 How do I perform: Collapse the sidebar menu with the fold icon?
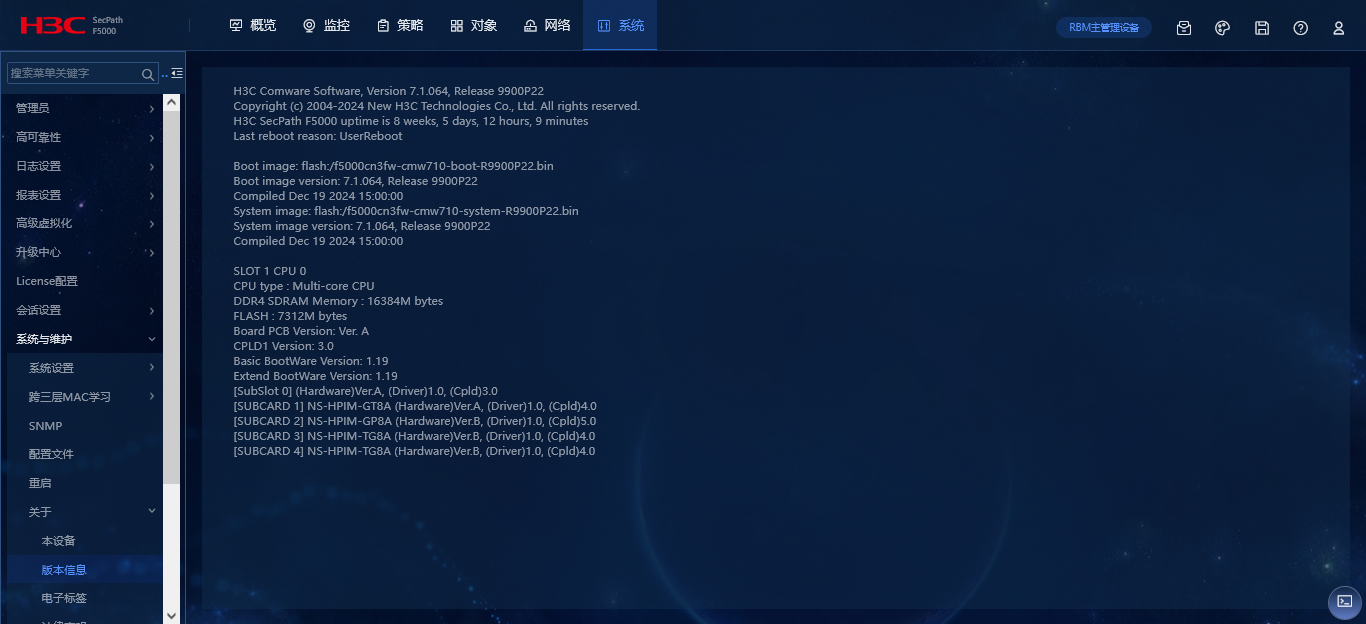click(x=177, y=73)
